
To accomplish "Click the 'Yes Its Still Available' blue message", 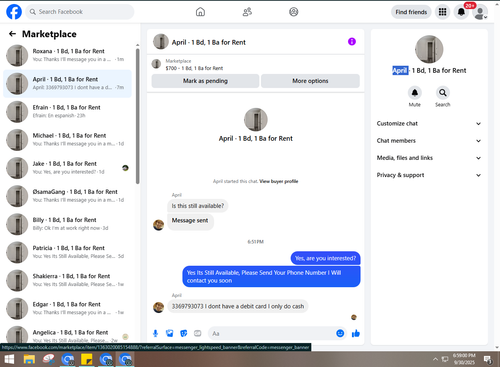I will [271, 277].
